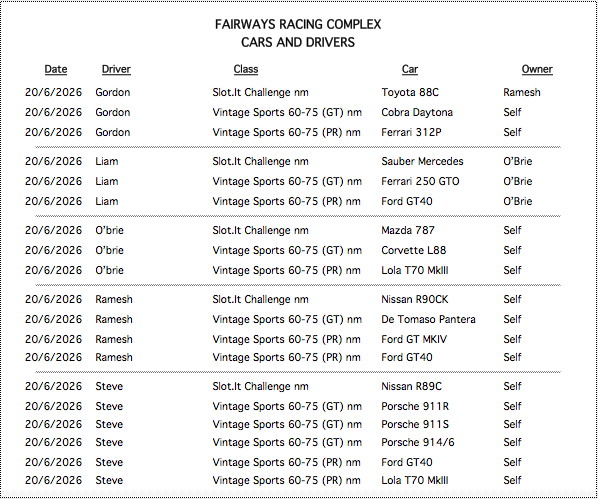Click the Porsche 911R car entry
The width and height of the screenshot is (598, 499).
click(415, 406)
